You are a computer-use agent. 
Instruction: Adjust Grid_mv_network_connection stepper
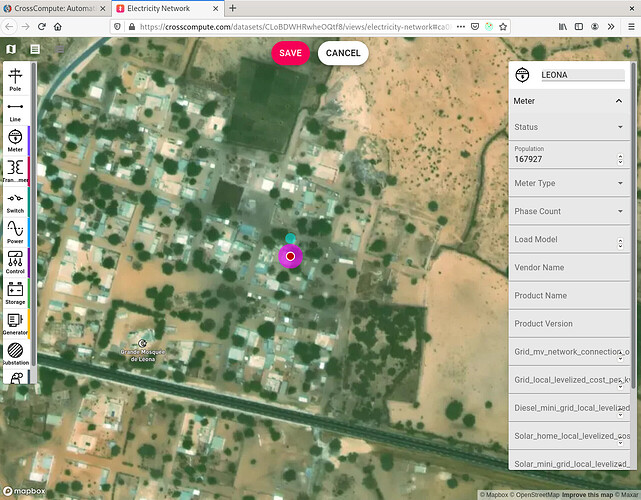coord(620,356)
